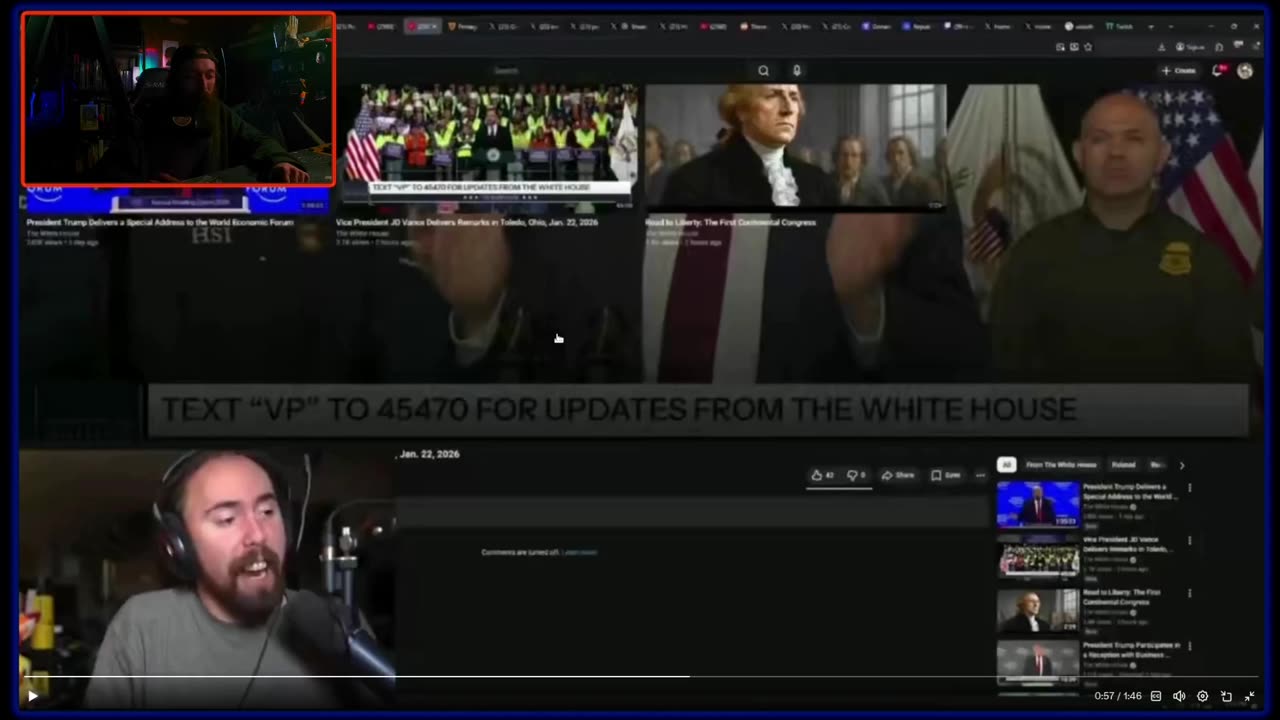1280x720 pixels.
Task: Open the Road to Liberty First Continental Congress title
Action: 730,223
